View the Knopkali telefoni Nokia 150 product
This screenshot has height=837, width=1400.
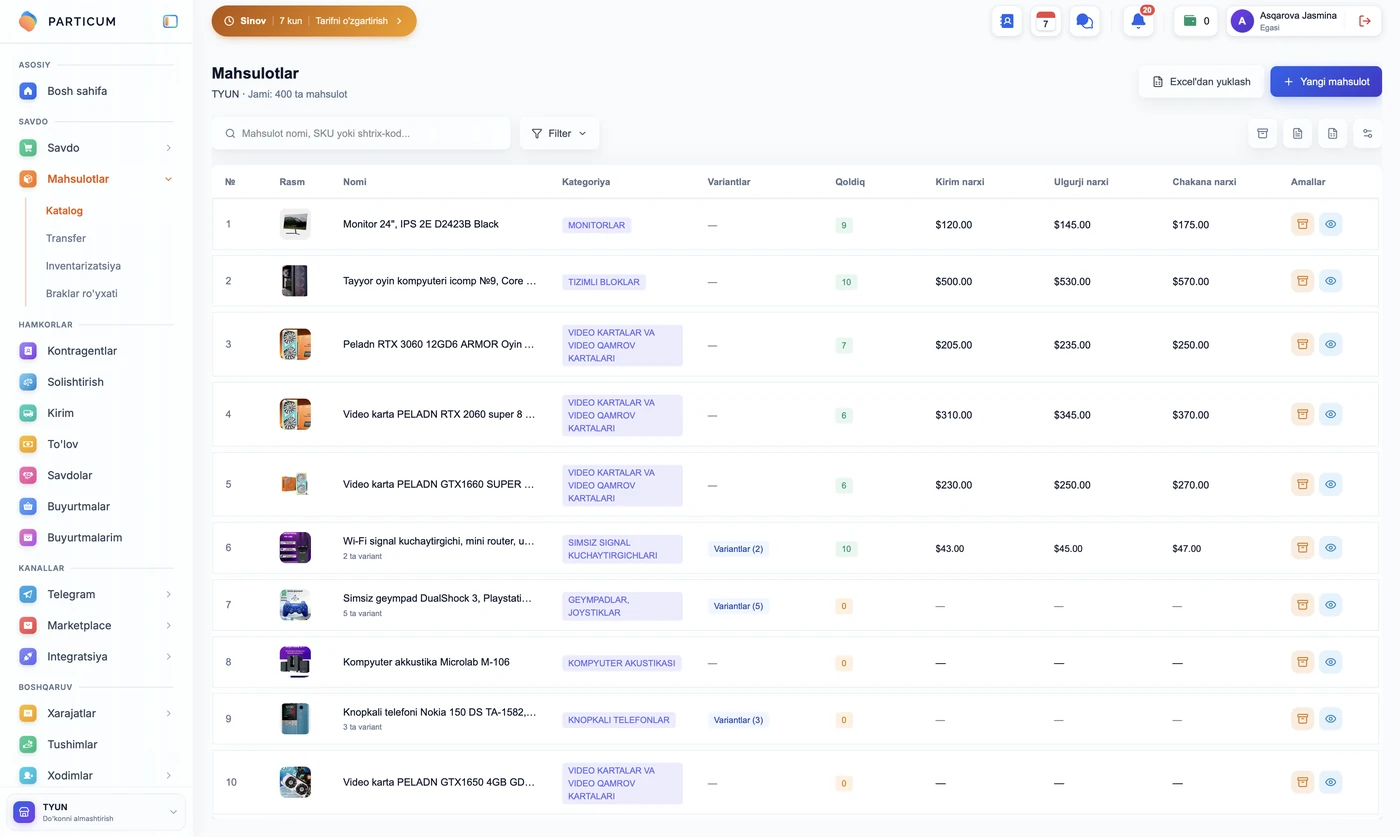click(x=1330, y=718)
